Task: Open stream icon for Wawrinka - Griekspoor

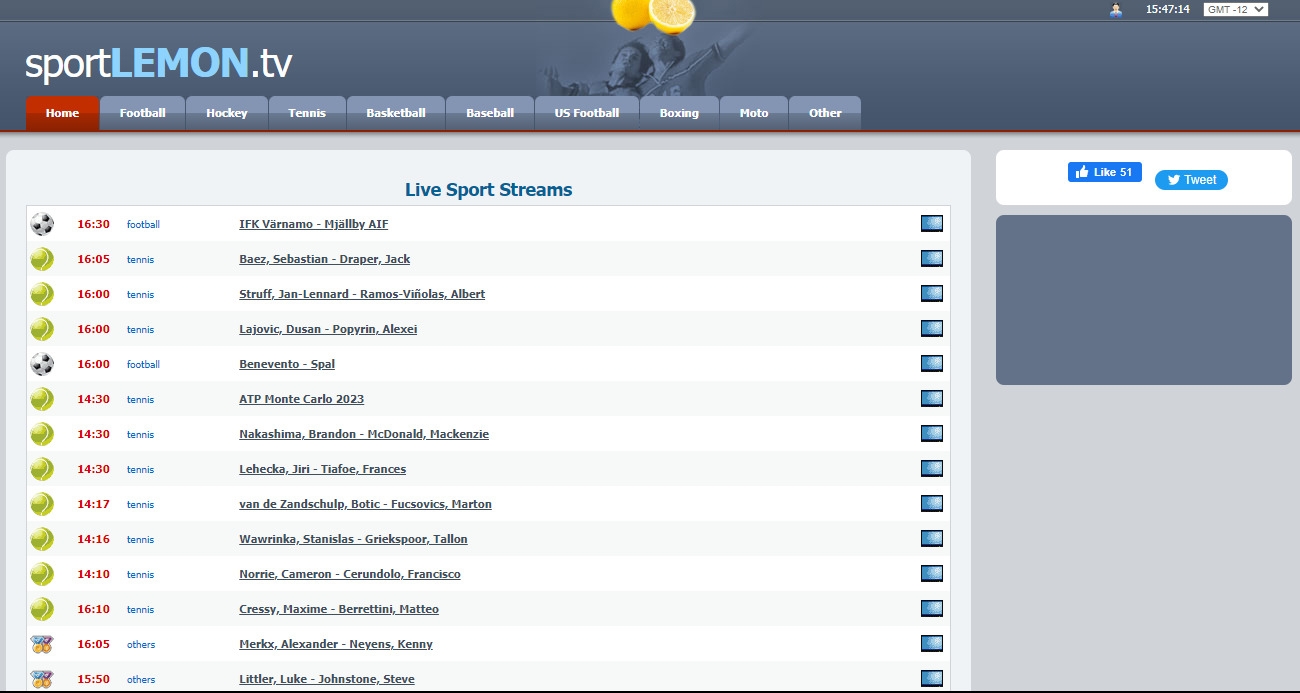Action: point(931,538)
